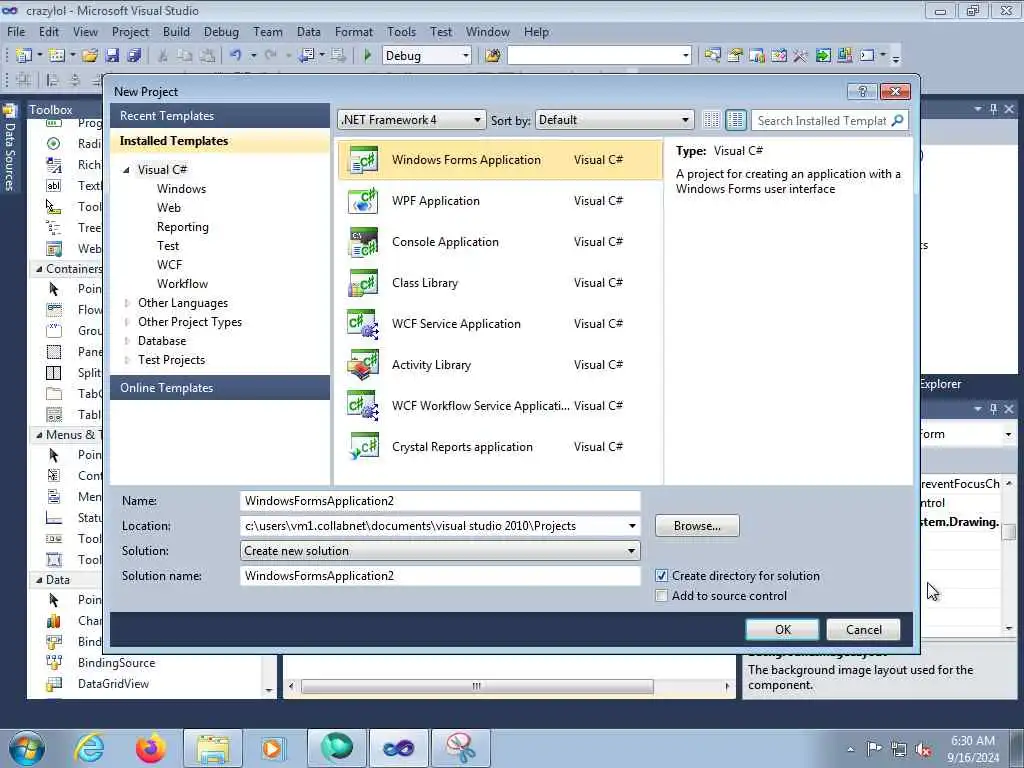Choose the WPF Application template icon
The height and width of the screenshot is (768, 1024).
(363, 201)
